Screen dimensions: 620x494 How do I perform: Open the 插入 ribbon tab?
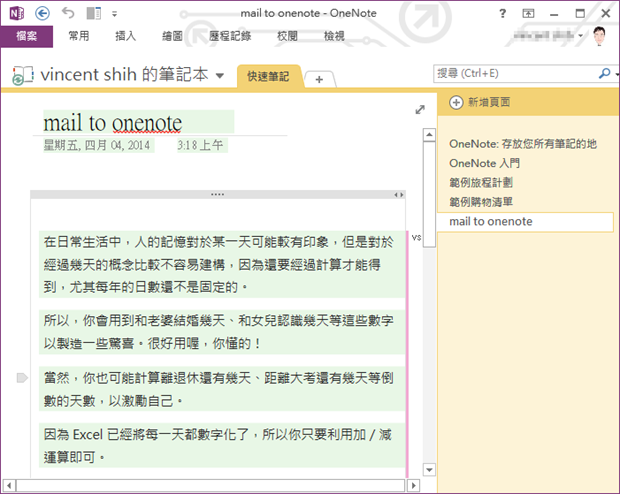(125, 36)
